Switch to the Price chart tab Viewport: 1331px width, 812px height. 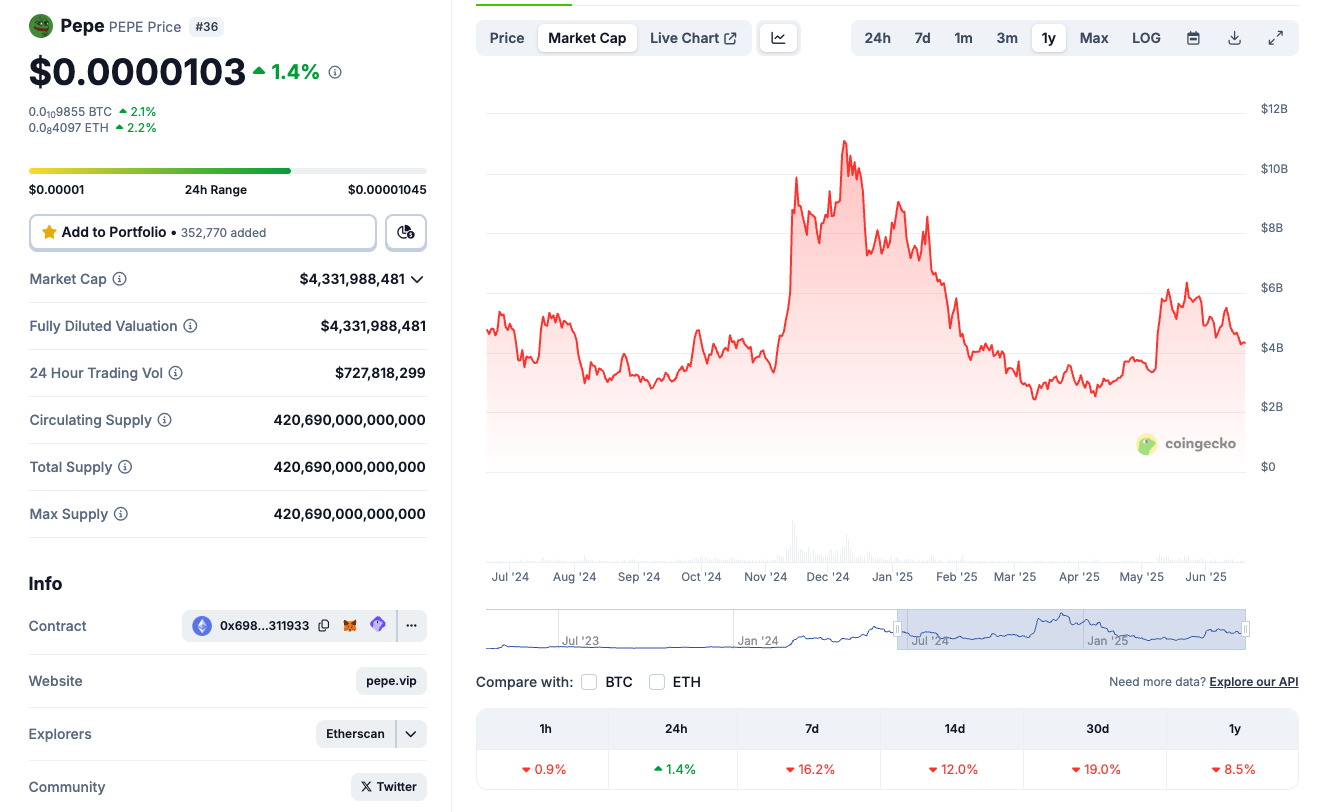[507, 38]
